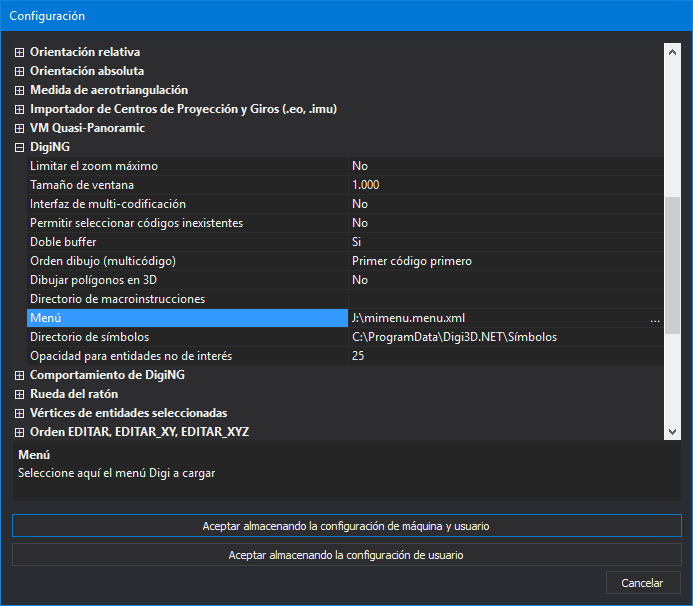Viewport: 693px width, 606px height.
Task: Open the browse ellipsis for Menú file
Action: (x=655, y=318)
